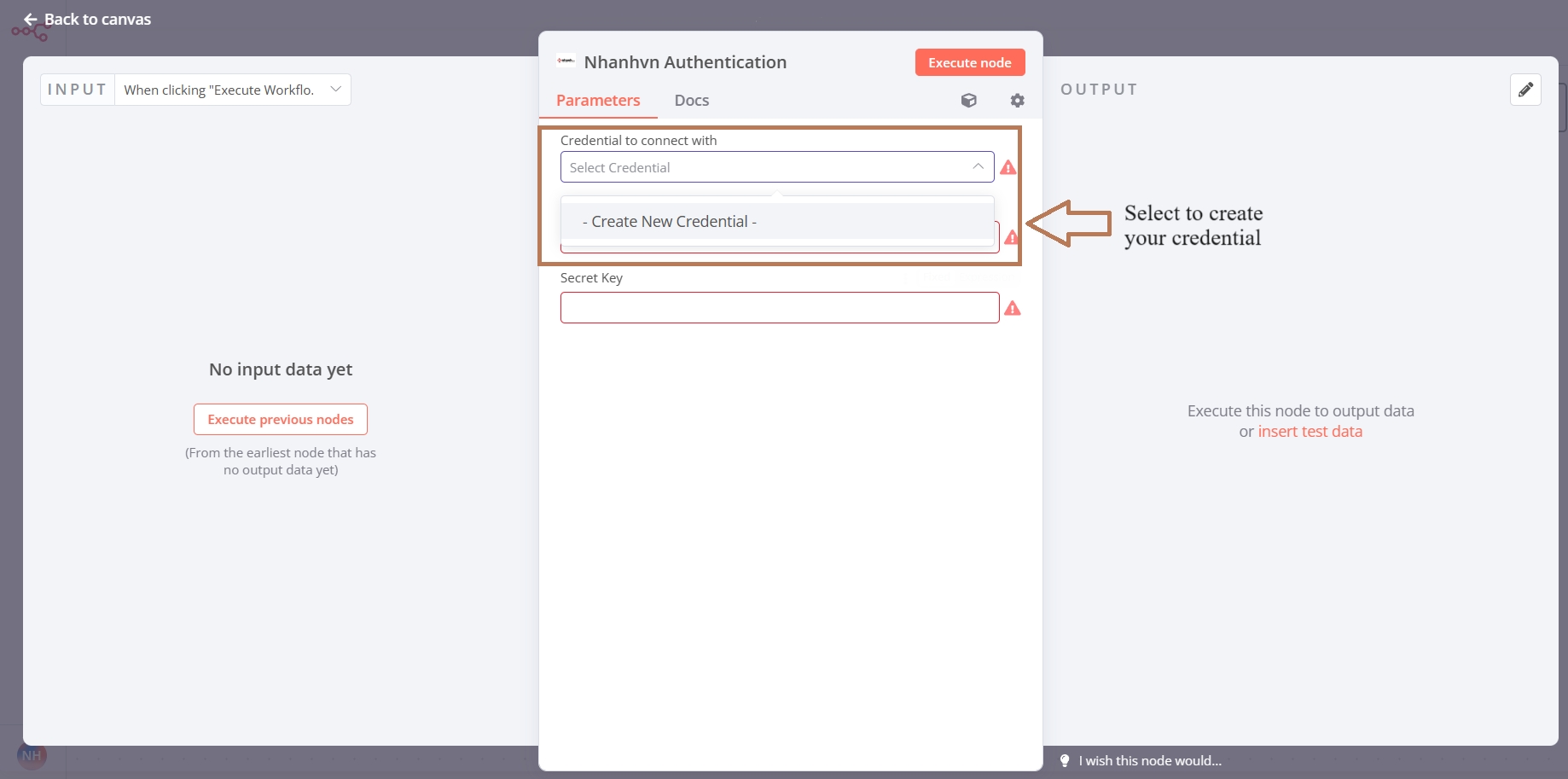Open the node settings gear icon
The image size is (1568, 779).
click(x=1017, y=101)
